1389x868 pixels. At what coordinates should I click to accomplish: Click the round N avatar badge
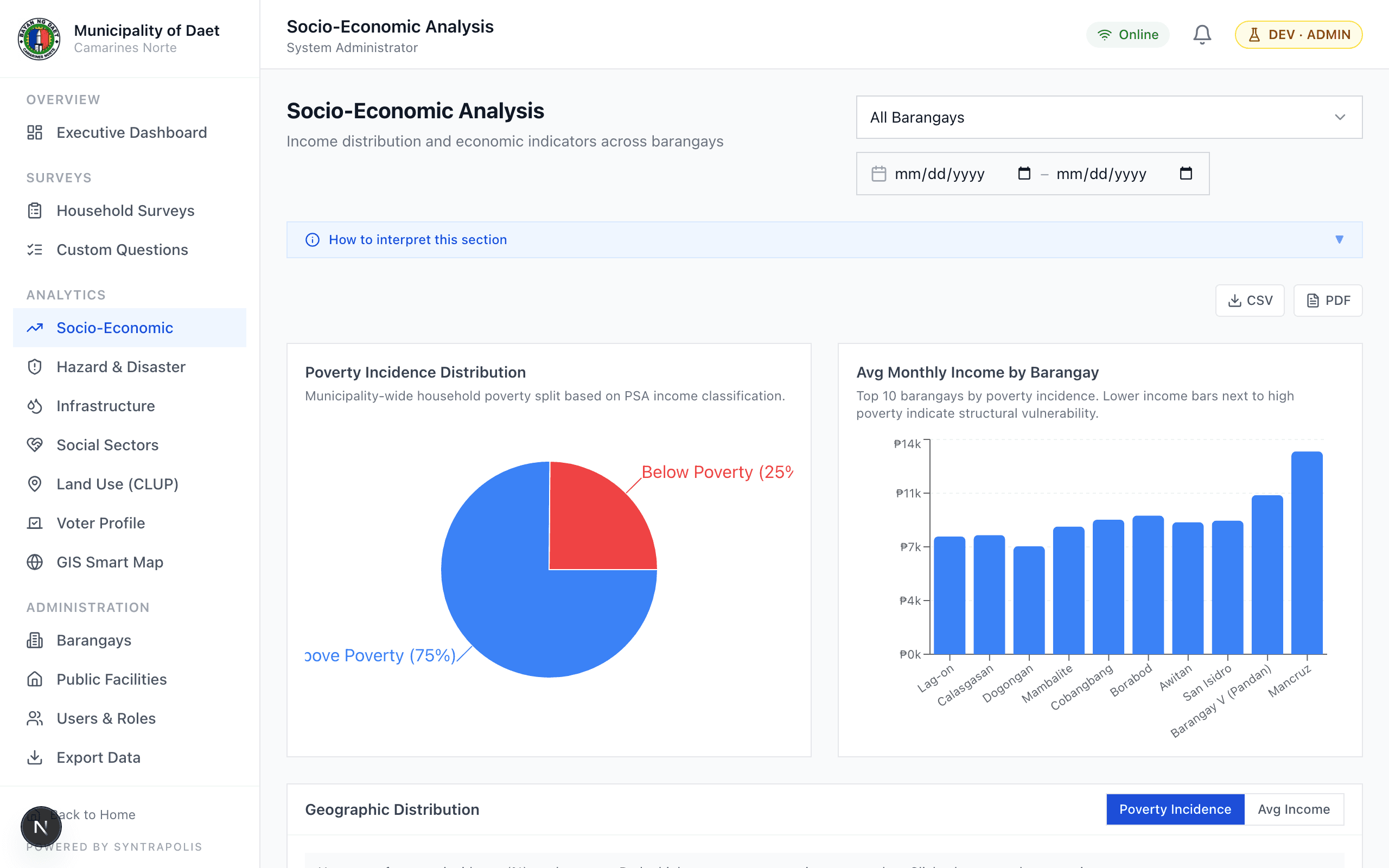pyautogui.click(x=41, y=827)
